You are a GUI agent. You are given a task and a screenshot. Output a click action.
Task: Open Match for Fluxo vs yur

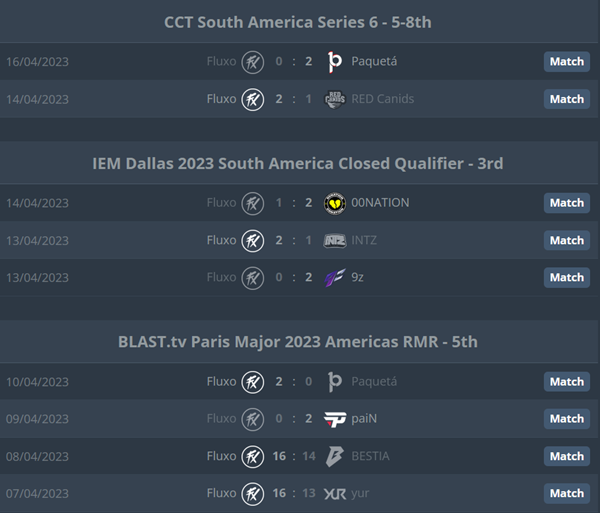(567, 493)
